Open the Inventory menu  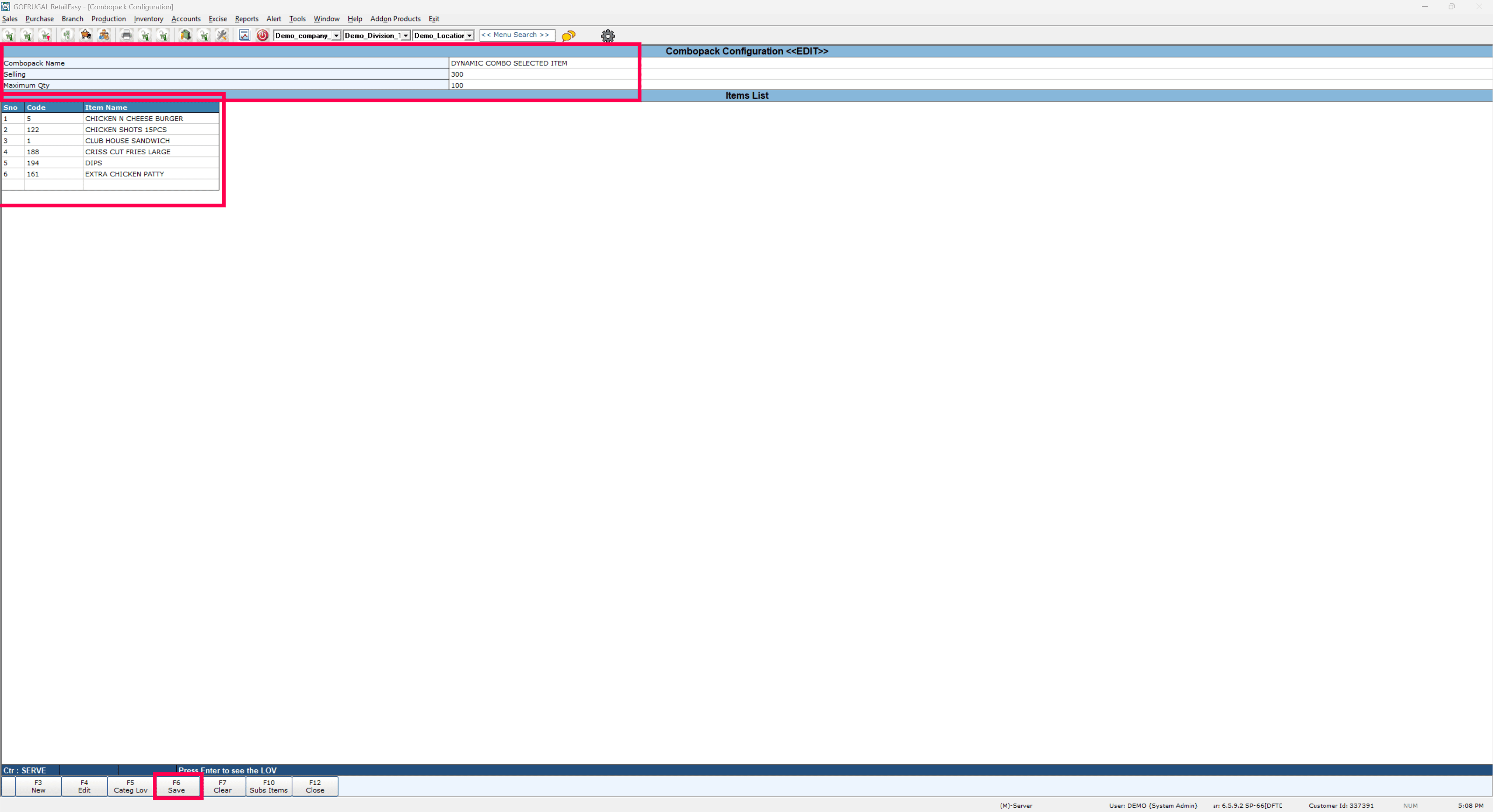pos(149,19)
